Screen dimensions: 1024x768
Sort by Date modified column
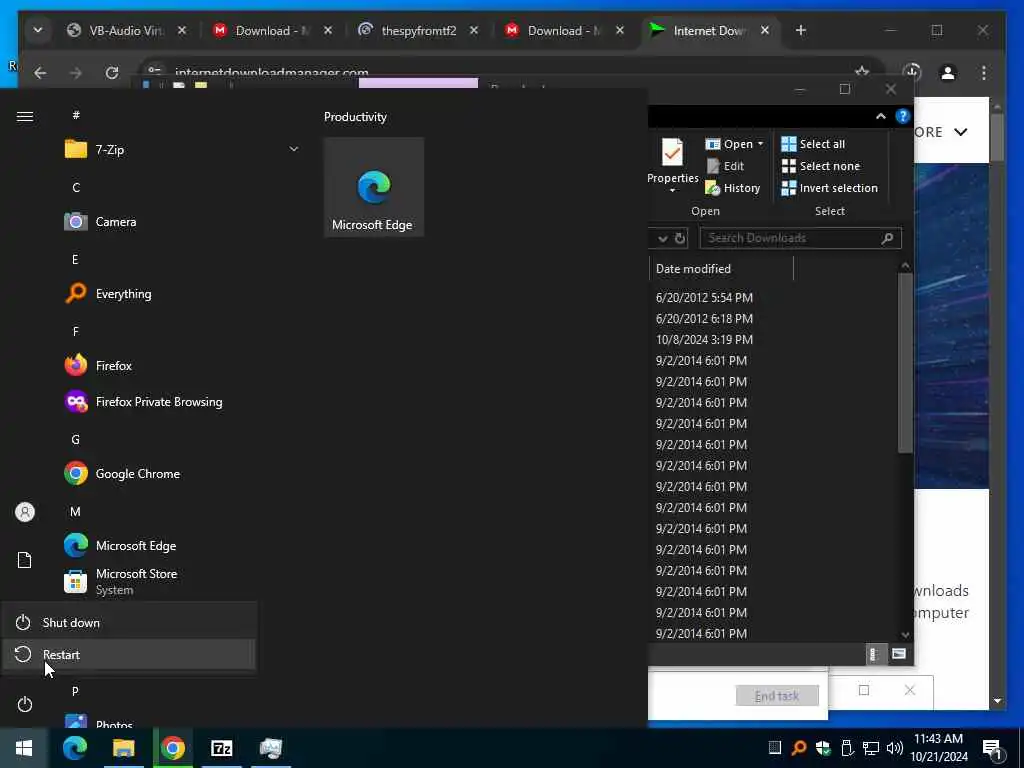[x=721, y=268]
